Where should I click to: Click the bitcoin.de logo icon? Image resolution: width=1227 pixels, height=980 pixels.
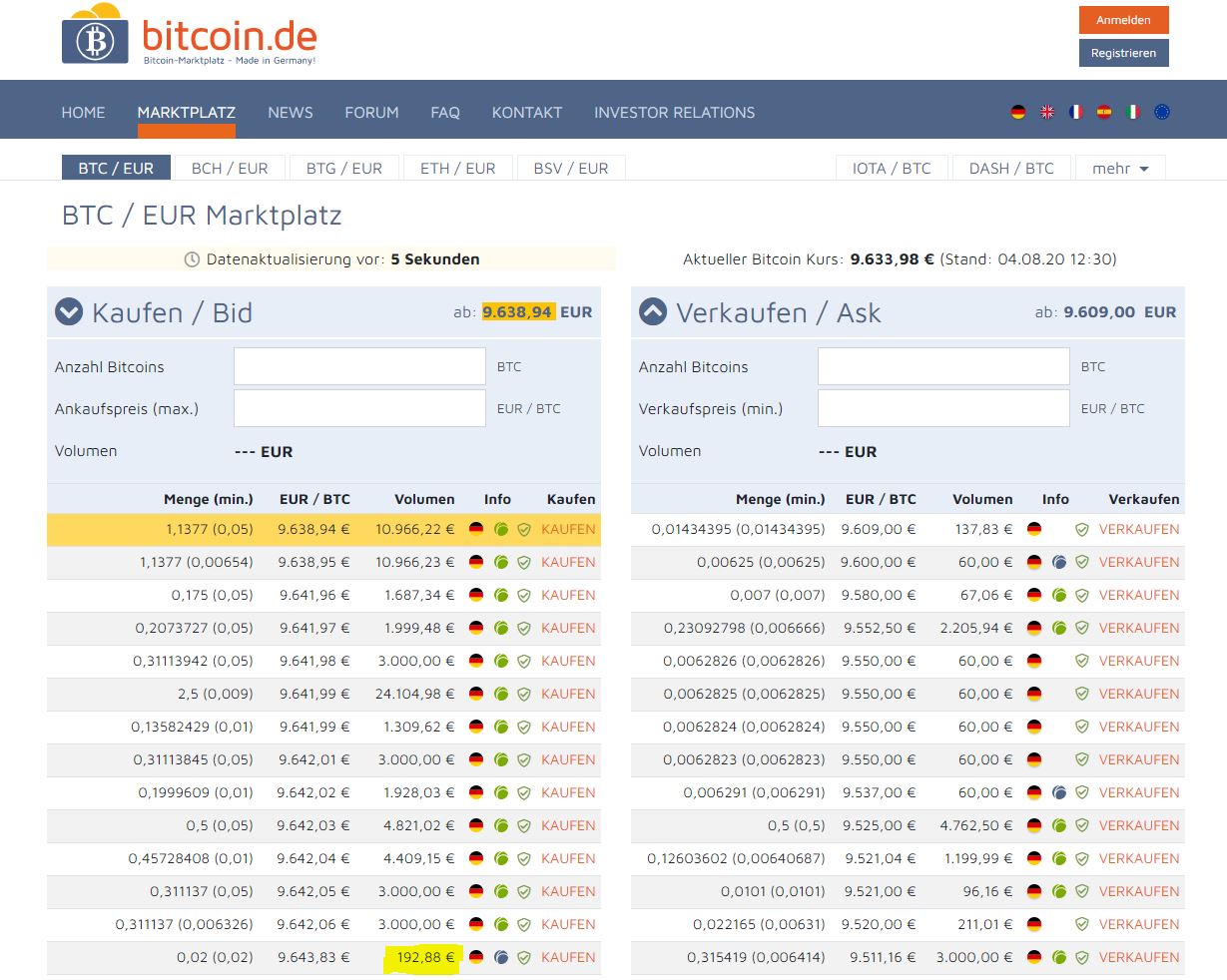click(95, 35)
